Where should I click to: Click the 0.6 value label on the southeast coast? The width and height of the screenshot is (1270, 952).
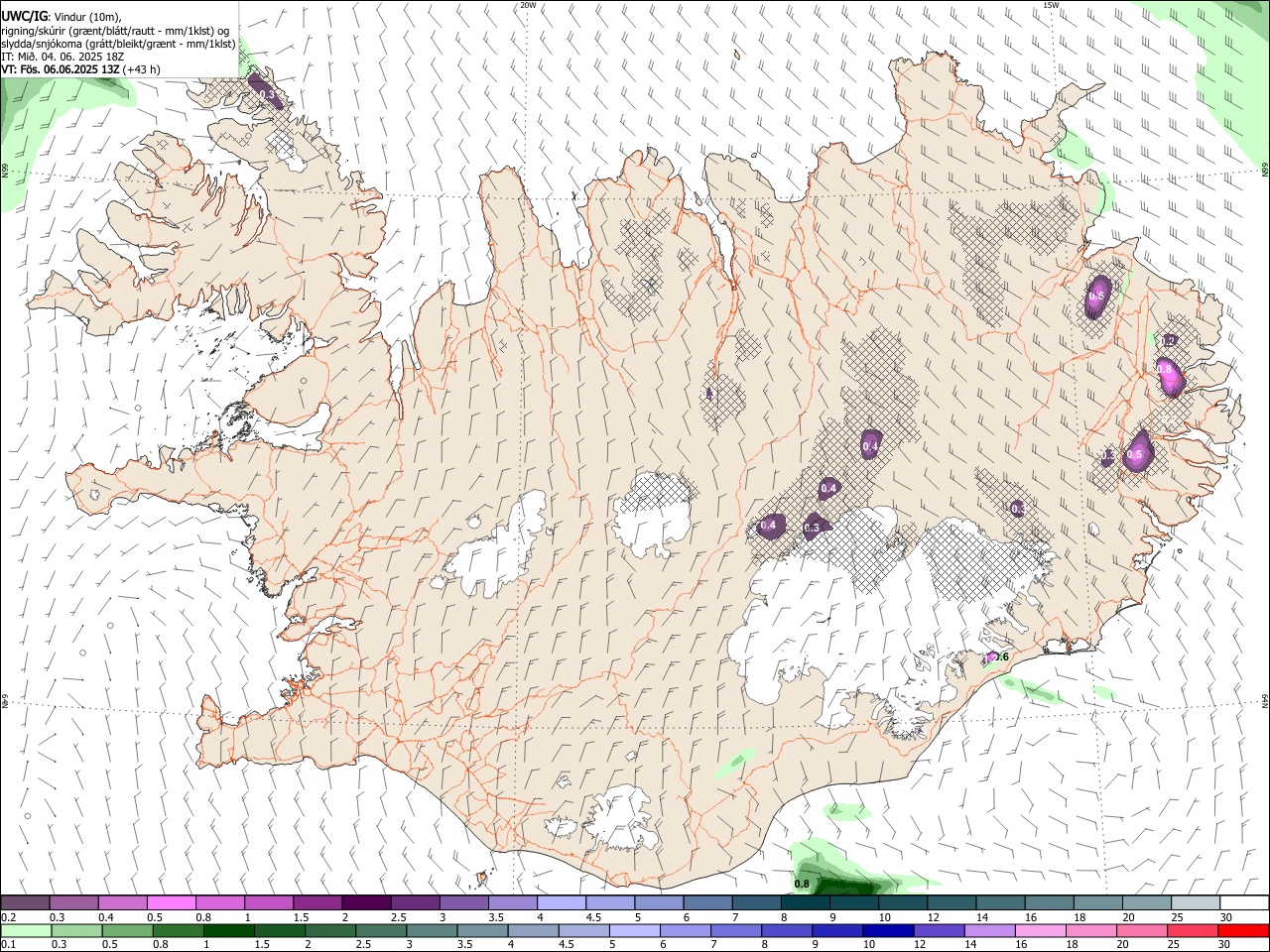(1001, 656)
